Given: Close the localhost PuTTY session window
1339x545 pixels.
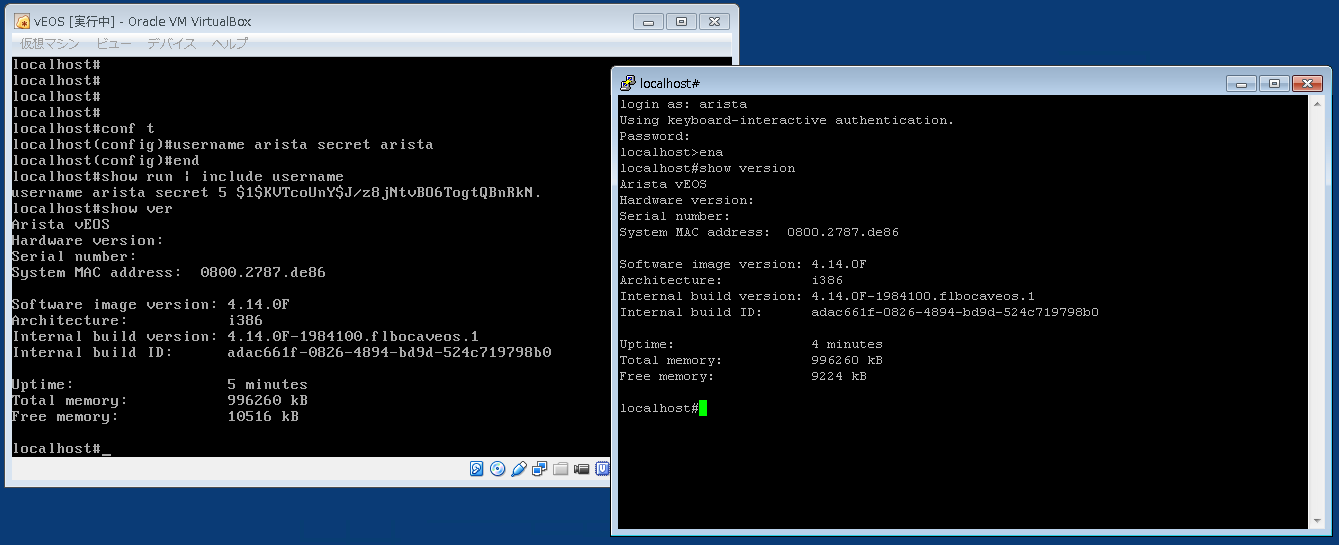Looking at the screenshot, I should [1306, 83].
